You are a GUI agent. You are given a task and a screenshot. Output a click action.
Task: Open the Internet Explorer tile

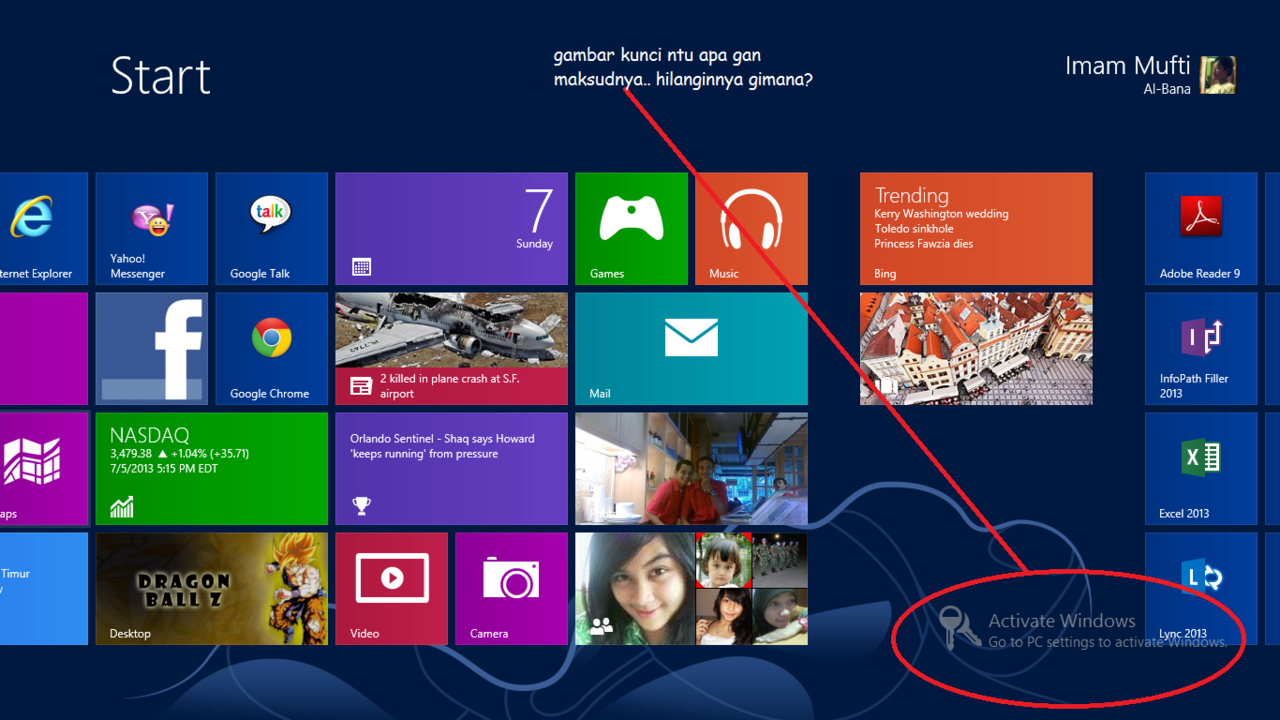point(44,229)
